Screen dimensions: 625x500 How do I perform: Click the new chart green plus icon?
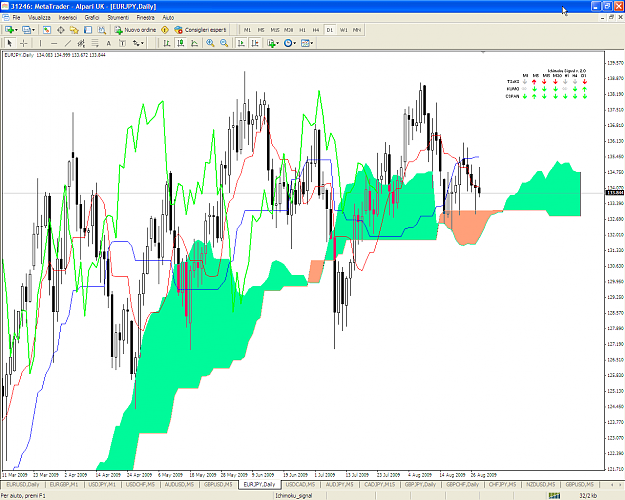[9, 30]
